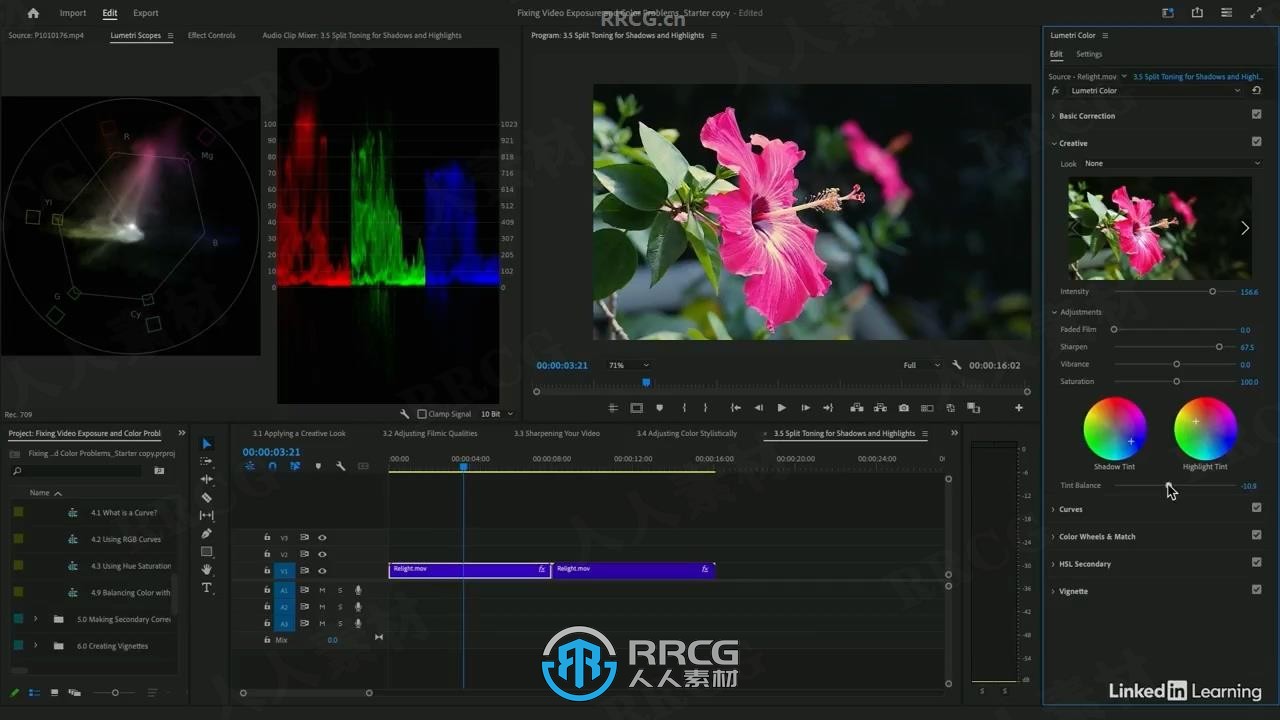Select the Hand tool

click(207, 569)
